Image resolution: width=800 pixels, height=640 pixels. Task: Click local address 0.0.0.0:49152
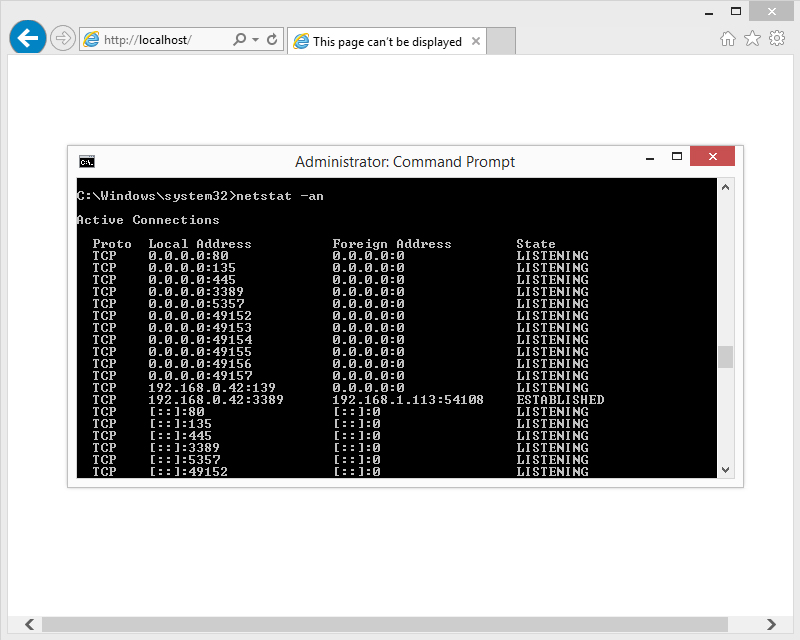click(200, 316)
